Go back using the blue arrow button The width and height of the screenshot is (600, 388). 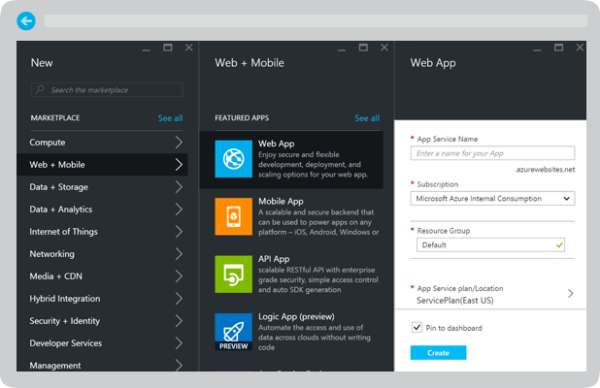[26, 21]
